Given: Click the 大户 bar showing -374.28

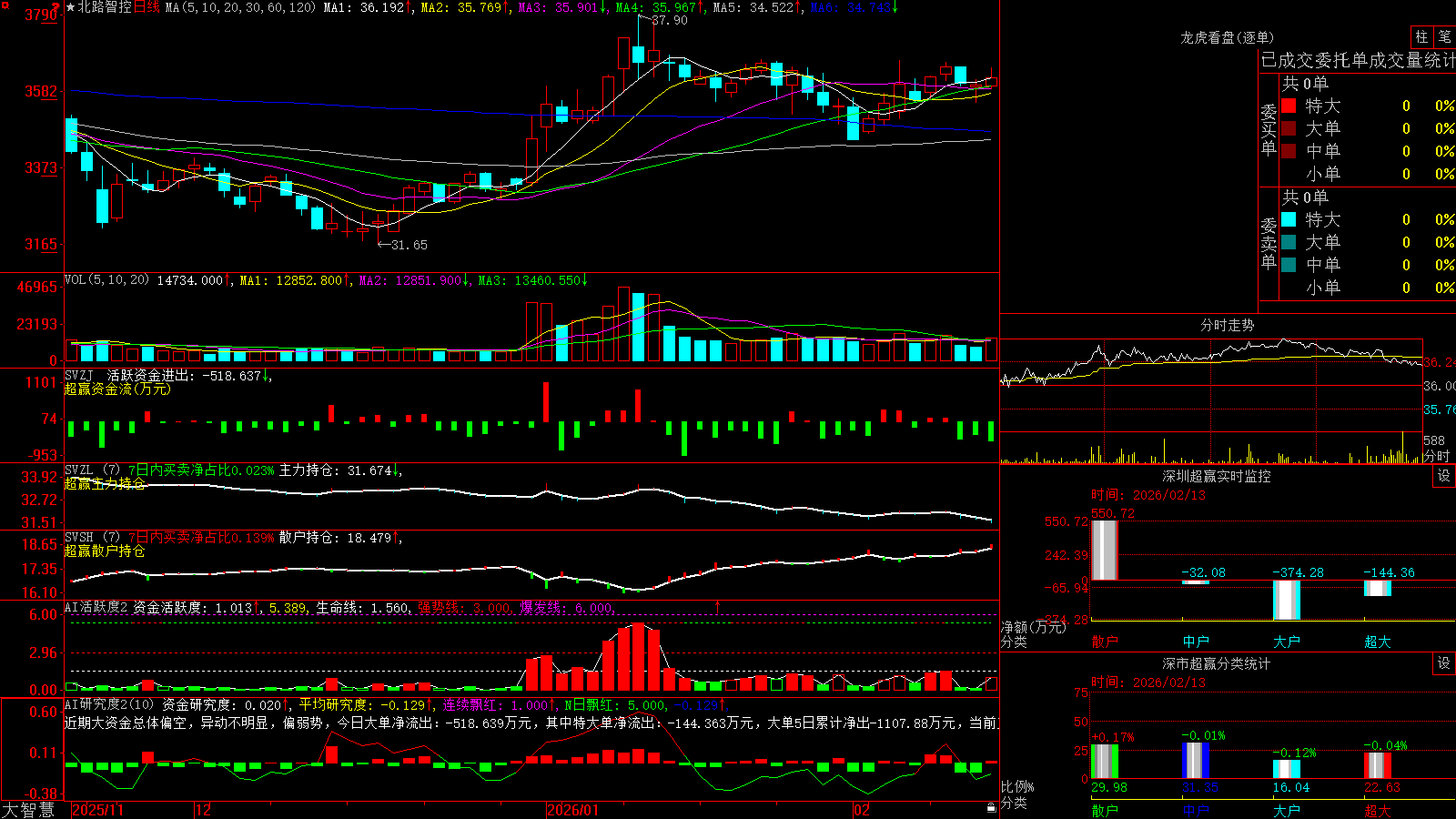Looking at the screenshot, I should (x=1287, y=601).
